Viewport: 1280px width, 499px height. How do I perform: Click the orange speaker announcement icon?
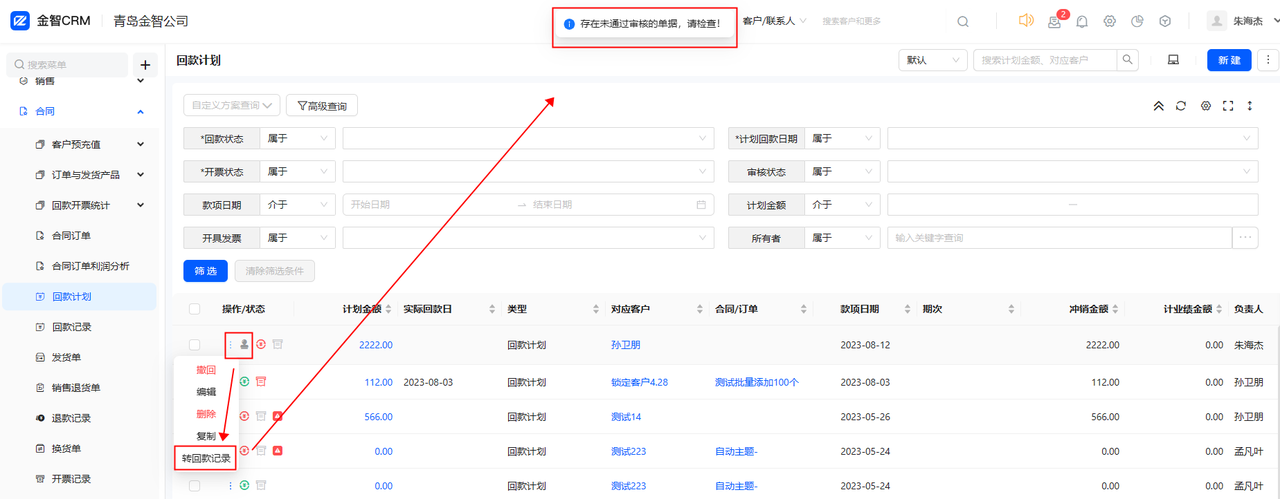click(1026, 21)
